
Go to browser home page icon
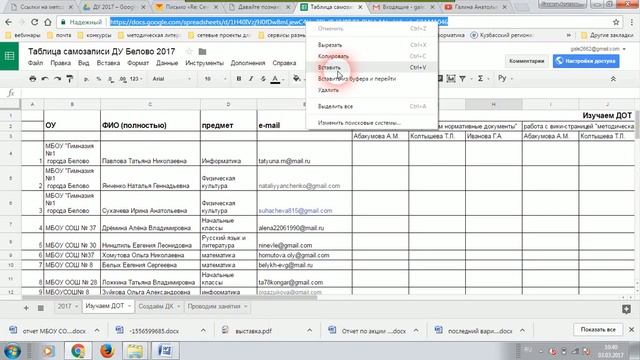(x=48, y=22)
